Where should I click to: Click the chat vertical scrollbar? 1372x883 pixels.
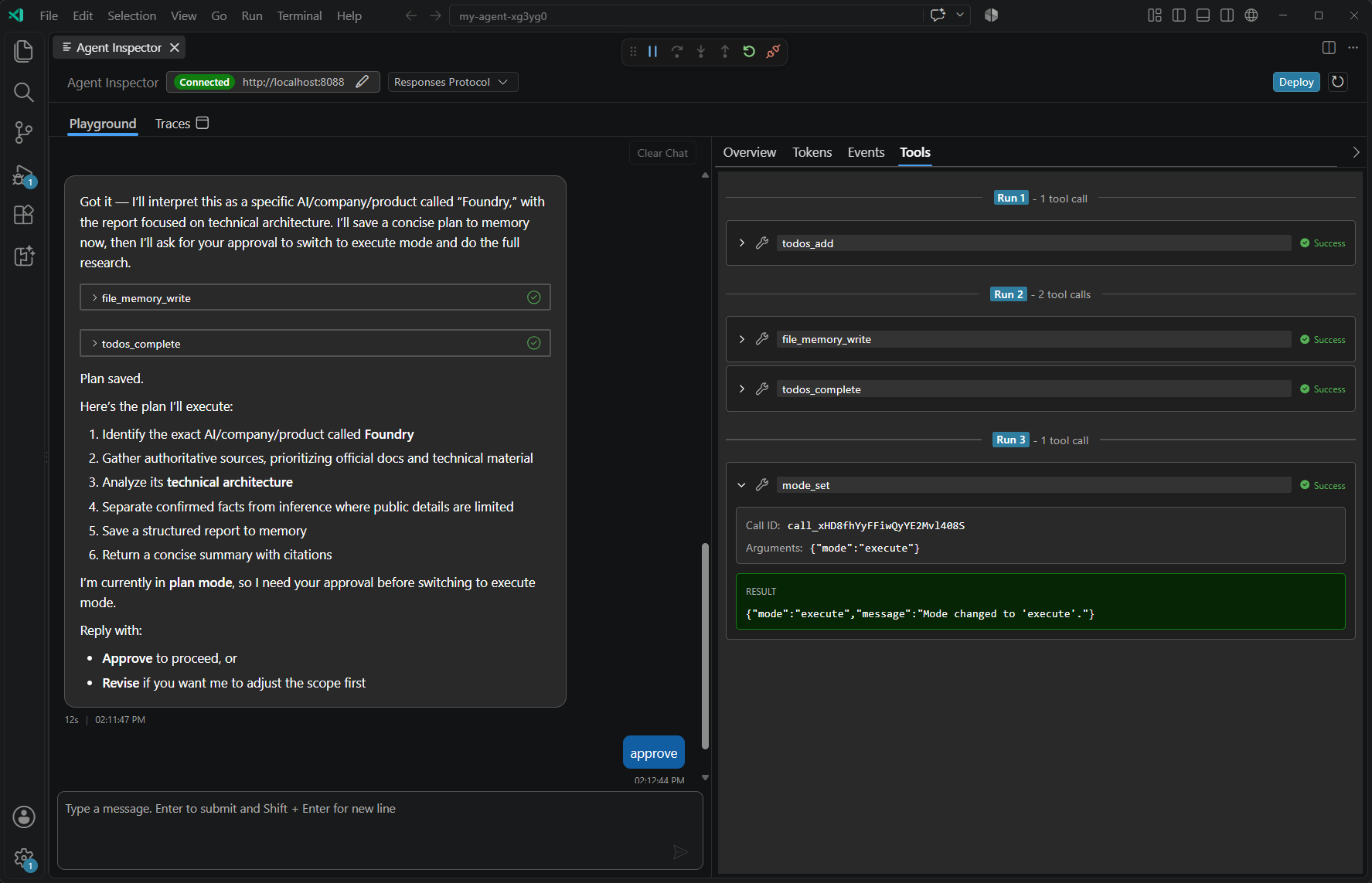tap(705, 646)
